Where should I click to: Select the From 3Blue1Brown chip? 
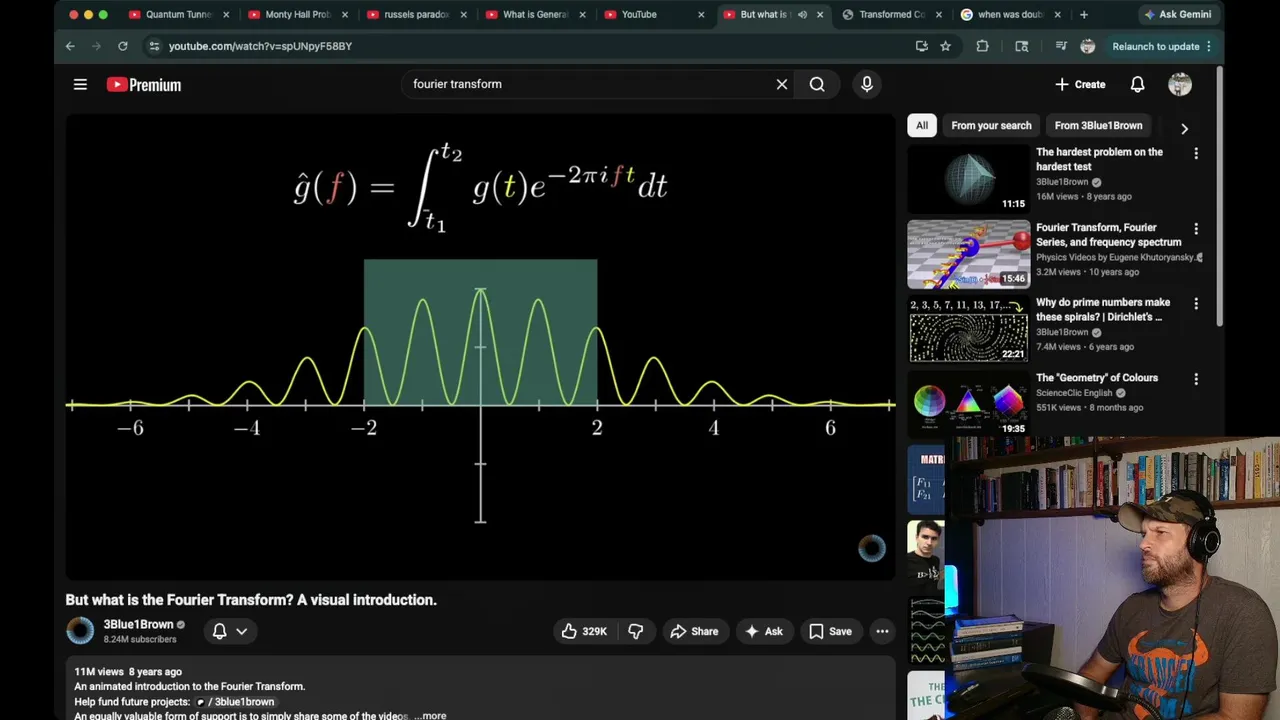(1098, 126)
